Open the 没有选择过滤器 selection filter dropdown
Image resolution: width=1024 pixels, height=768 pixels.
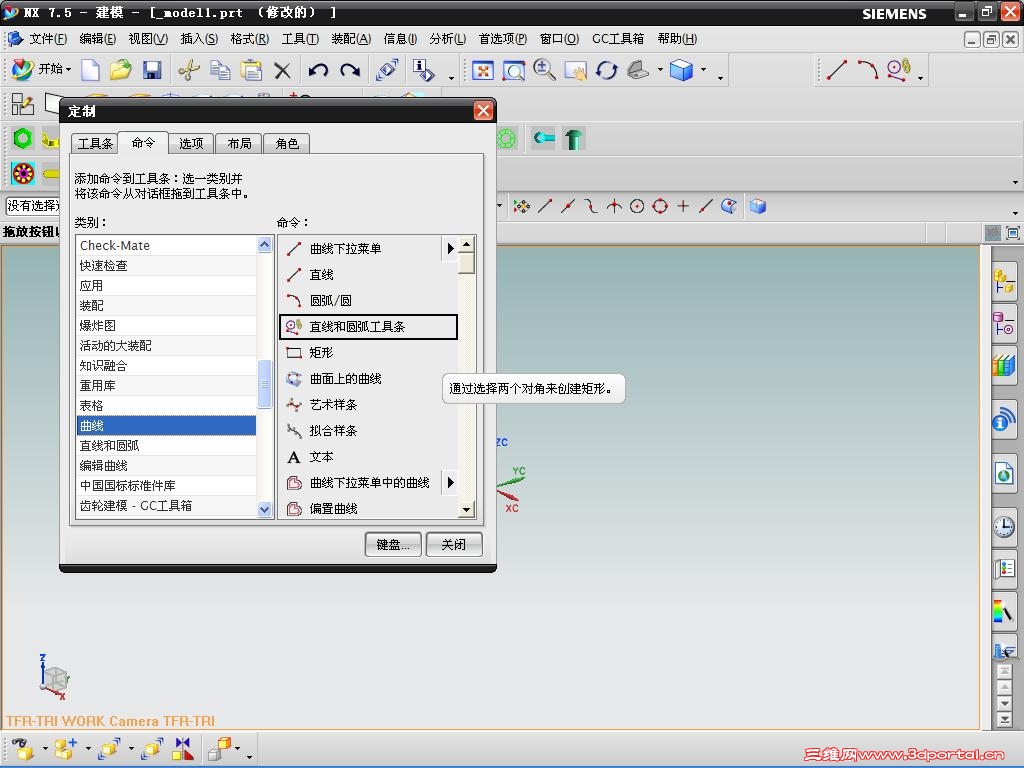tap(33, 206)
